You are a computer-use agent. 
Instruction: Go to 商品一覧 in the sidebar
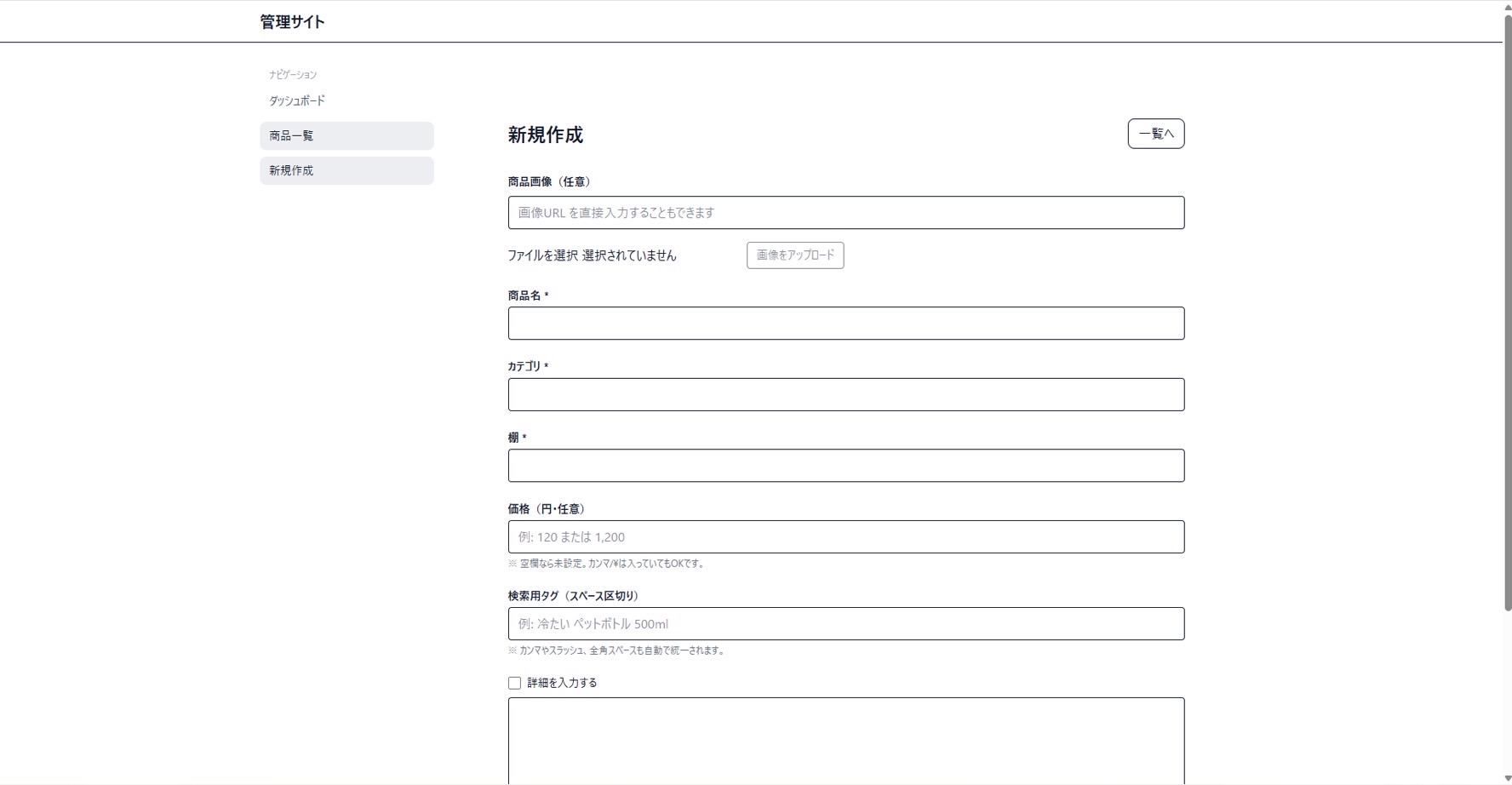point(346,136)
